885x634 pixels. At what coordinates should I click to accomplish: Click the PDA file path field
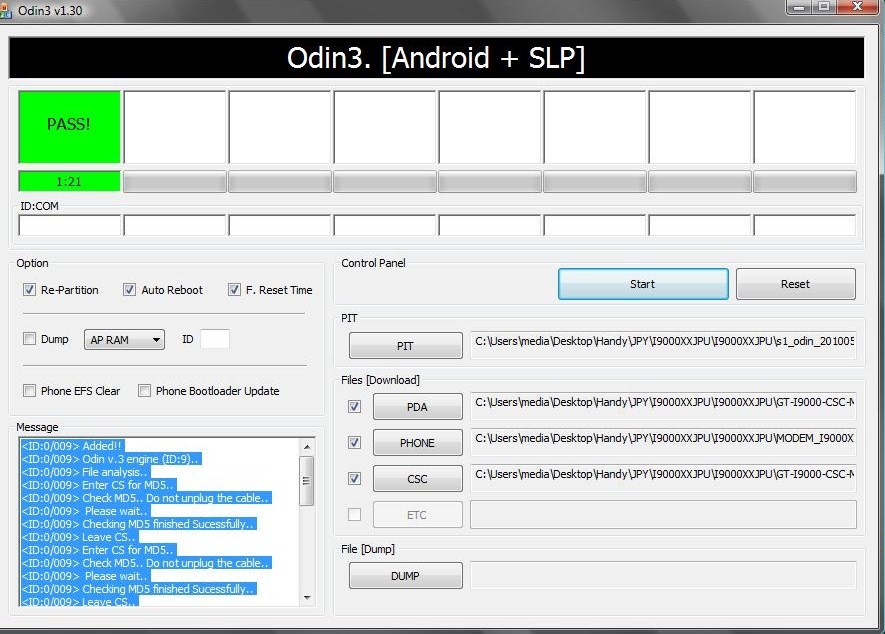[x=663, y=406]
